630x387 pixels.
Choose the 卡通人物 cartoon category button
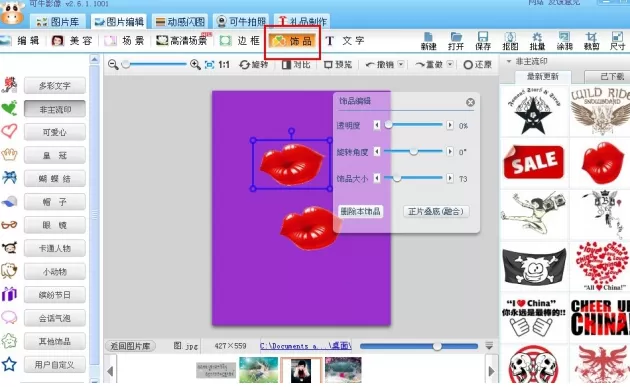pyautogui.click(x=55, y=248)
